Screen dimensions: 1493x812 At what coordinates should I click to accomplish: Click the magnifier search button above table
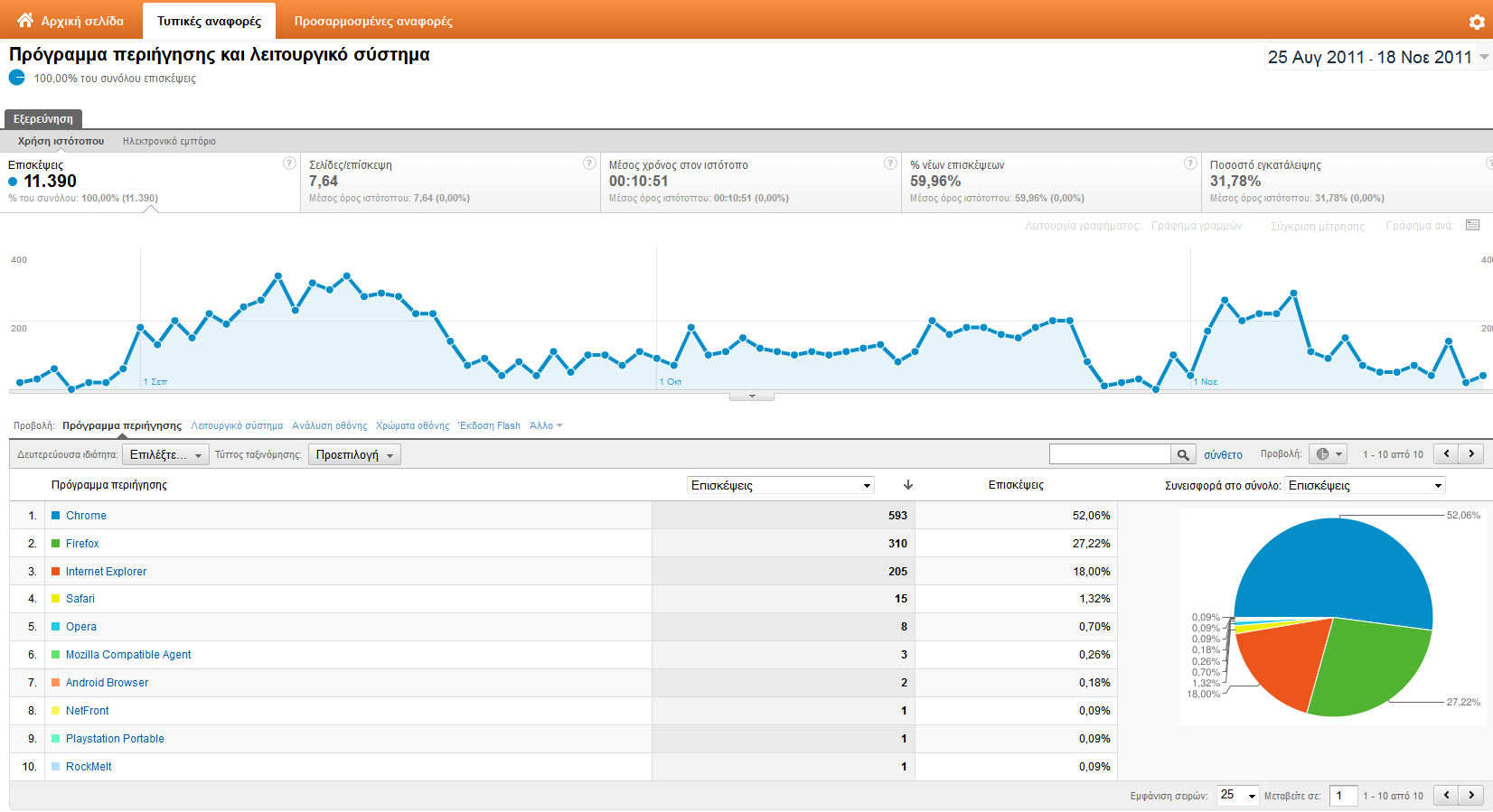(1182, 454)
